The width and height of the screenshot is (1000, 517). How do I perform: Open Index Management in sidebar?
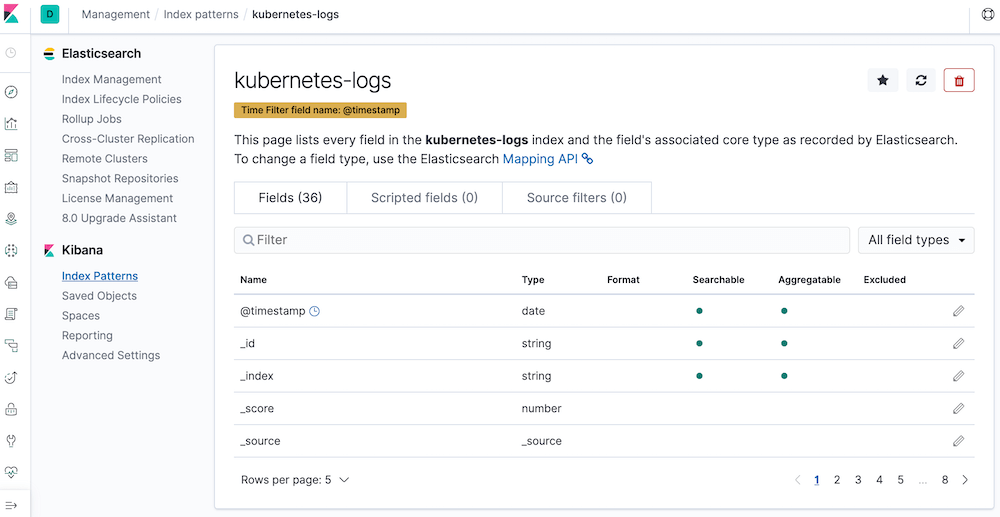click(112, 80)
